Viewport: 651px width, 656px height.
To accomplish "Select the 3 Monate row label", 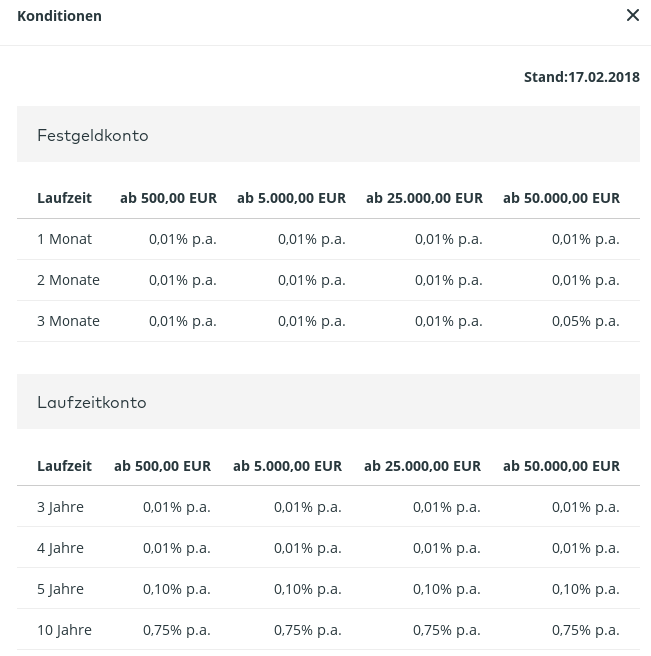I will coord(68,321).
